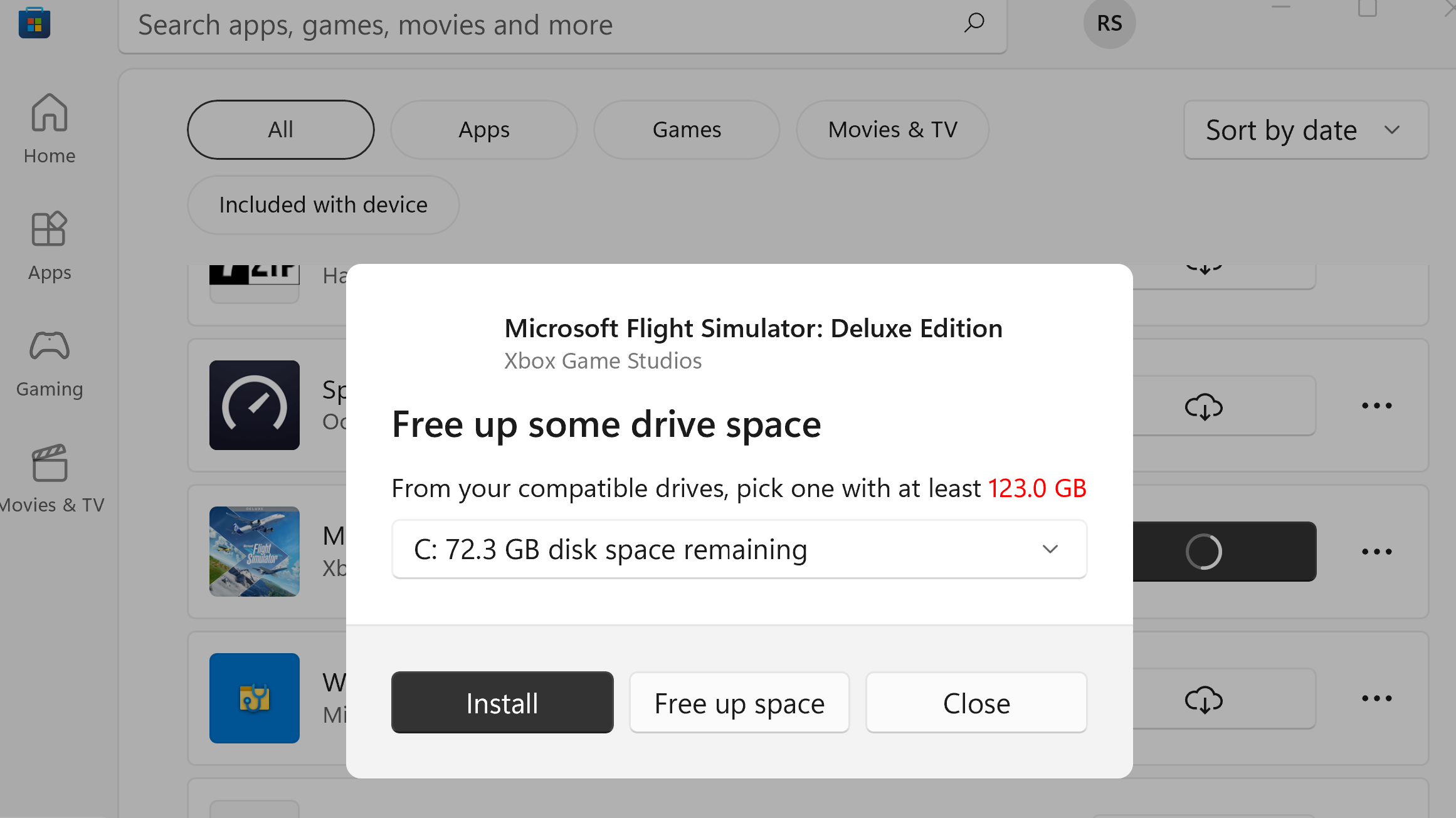Click the search magnifier icon
This screenshot has height=818, width=1456.
[974, 24]
